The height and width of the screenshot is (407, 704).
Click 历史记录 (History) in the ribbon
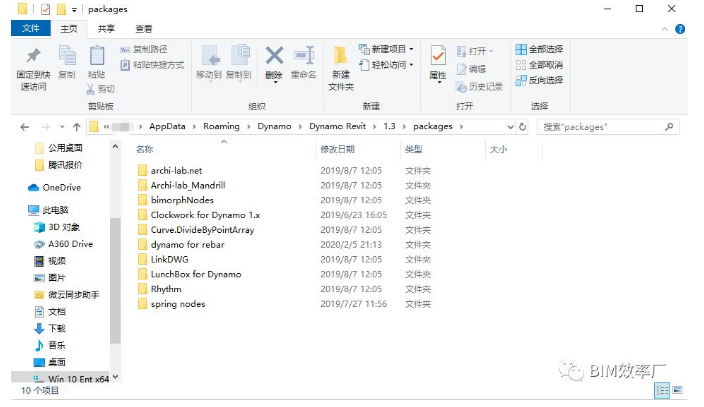[480, 87]
